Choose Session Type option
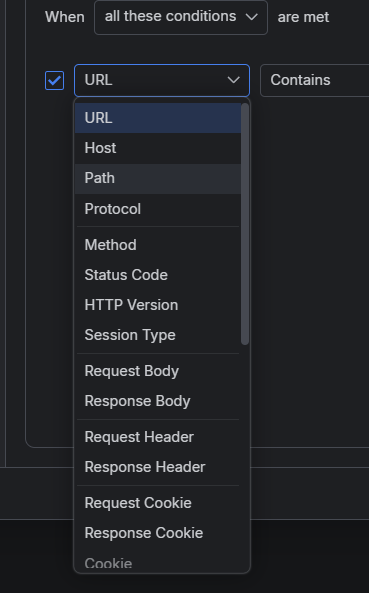The image size is (369, 593). tap(158, 335)
